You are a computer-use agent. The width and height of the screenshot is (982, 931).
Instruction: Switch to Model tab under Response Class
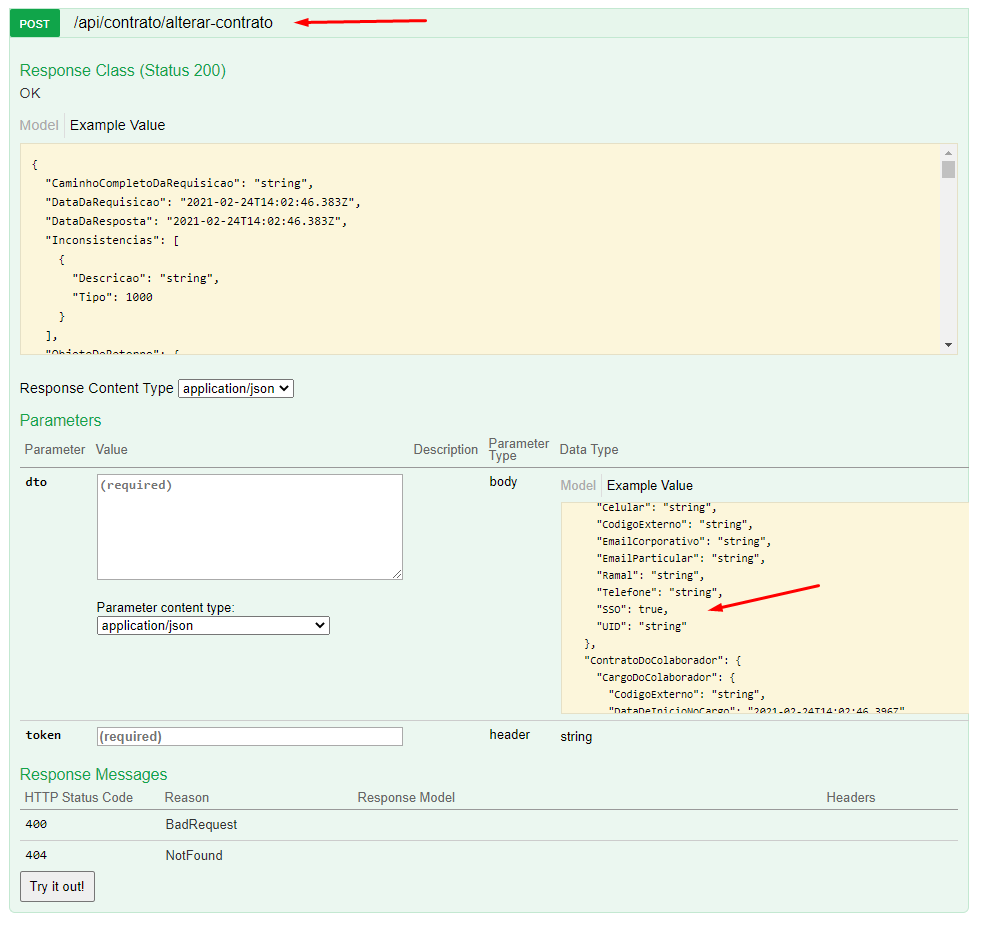(x=39, y=125)
